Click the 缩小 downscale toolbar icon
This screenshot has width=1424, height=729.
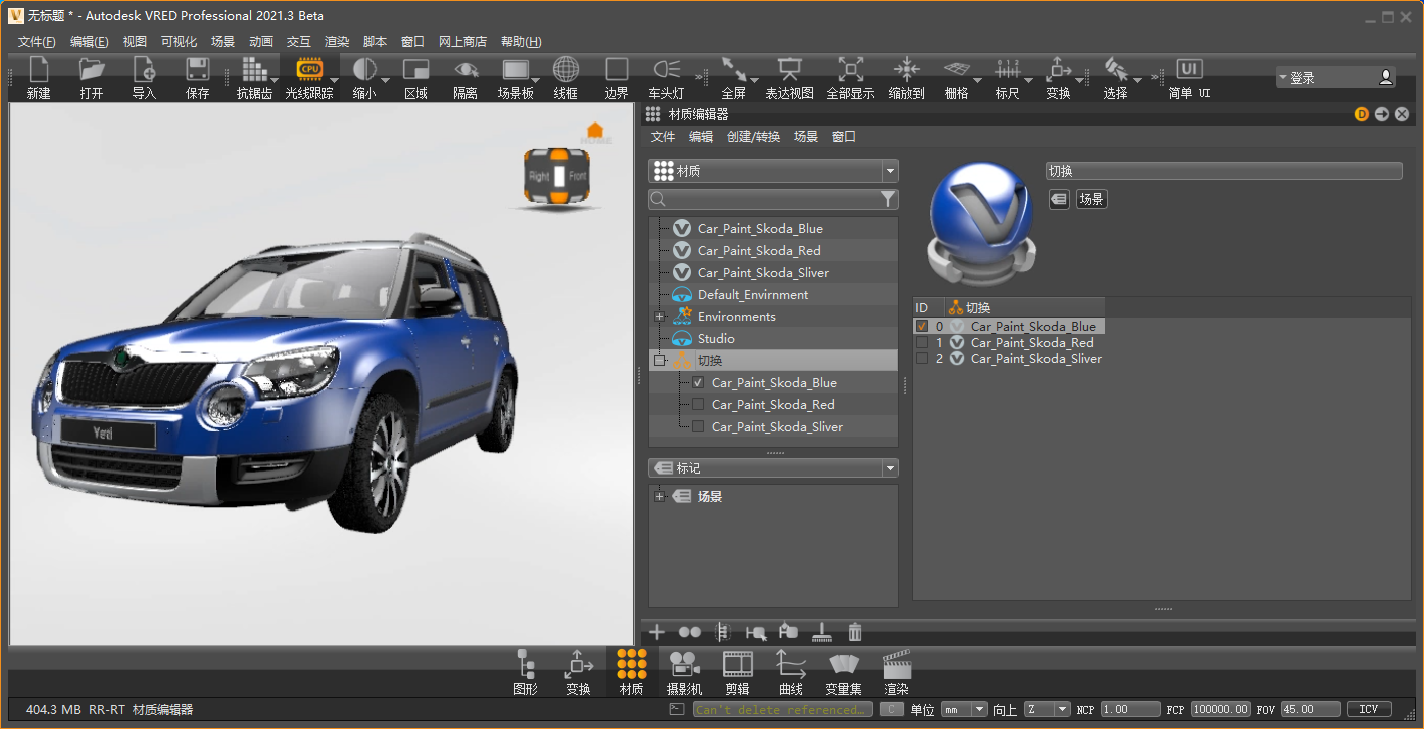coord(364,69)
